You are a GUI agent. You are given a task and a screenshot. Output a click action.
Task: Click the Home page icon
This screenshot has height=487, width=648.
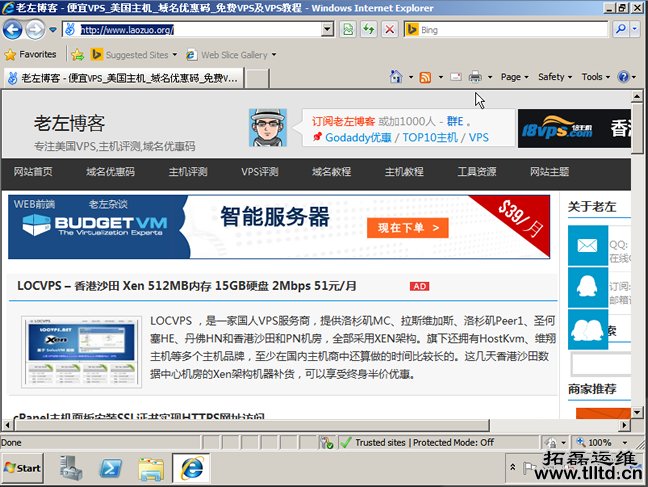[x=396, y=77]
